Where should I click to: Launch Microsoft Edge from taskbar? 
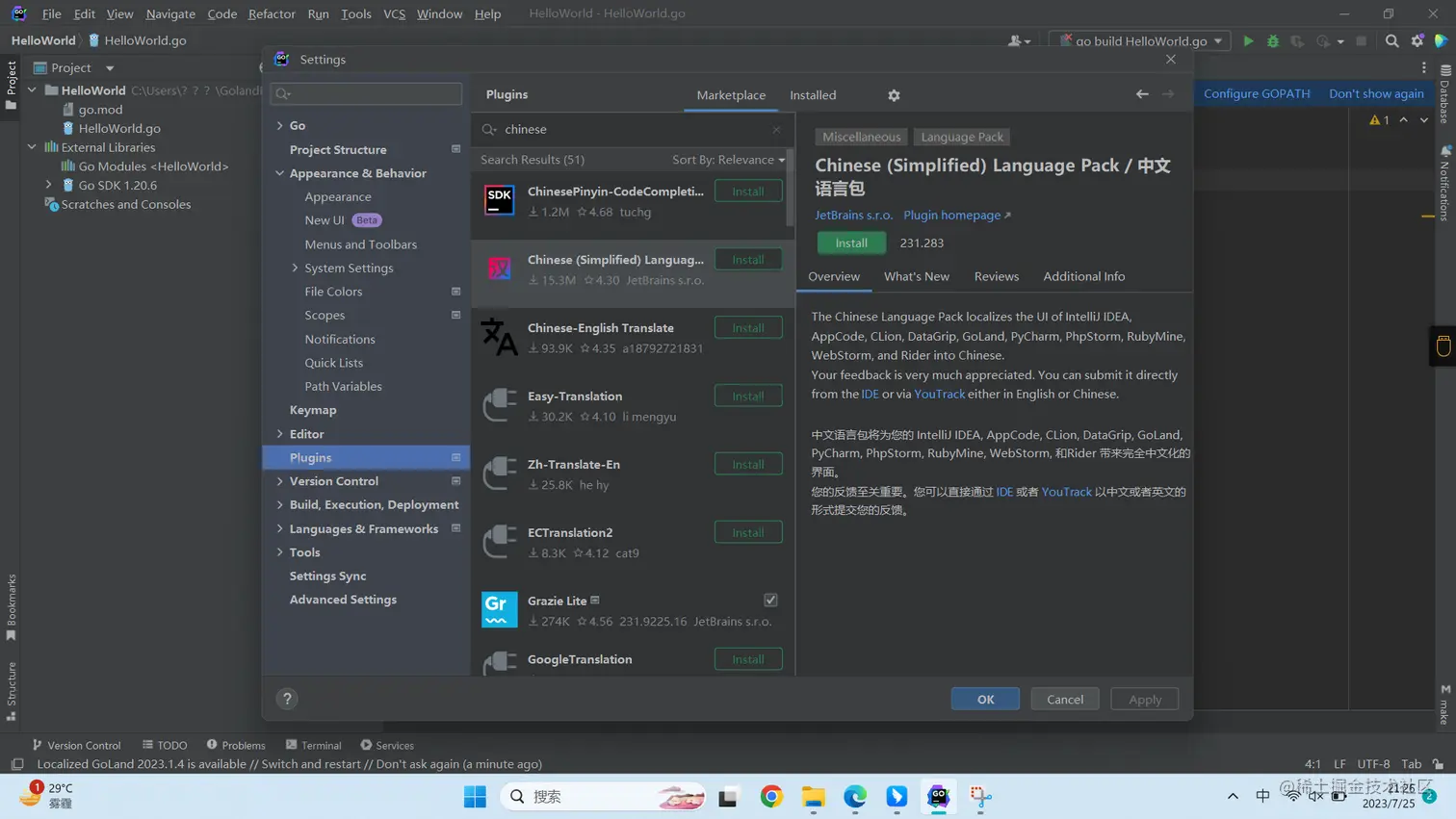(x=855, y=797)
